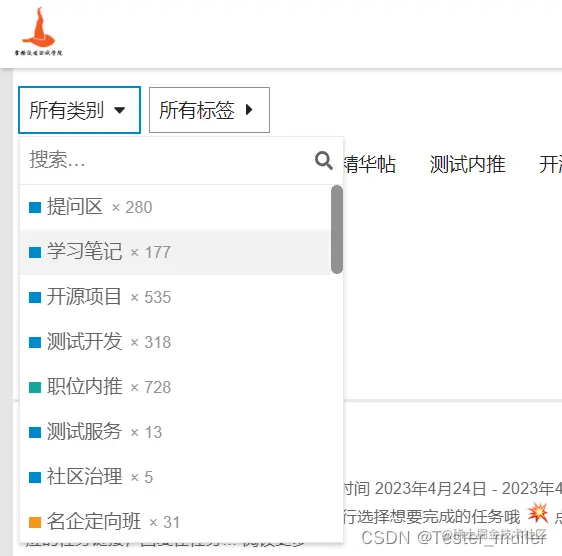The width and height of the screenshot is (562, 556).
Task: Choose the 测试开发 category
Action: click(175, 342)
